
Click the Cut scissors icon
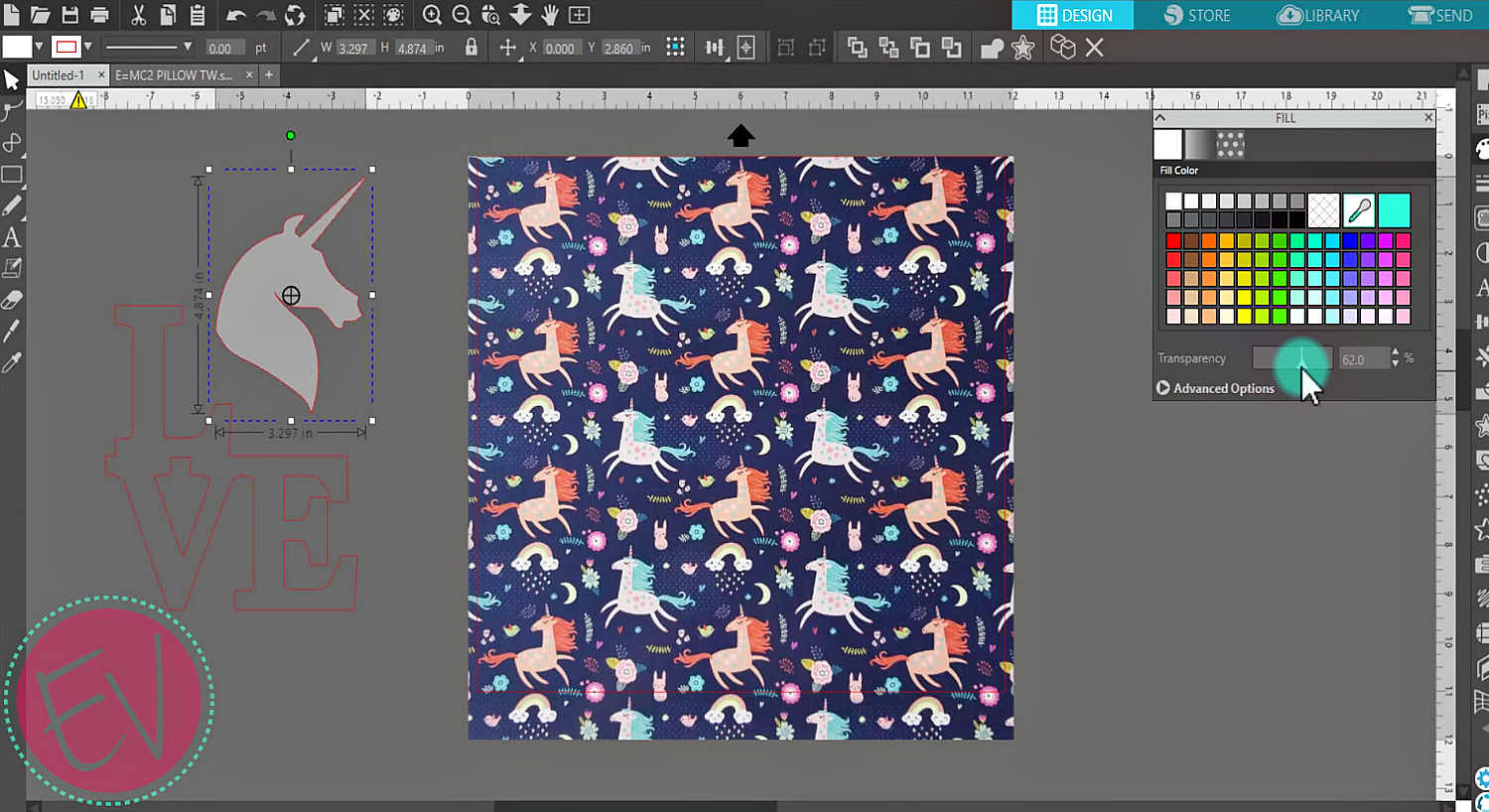pos(138,15)
